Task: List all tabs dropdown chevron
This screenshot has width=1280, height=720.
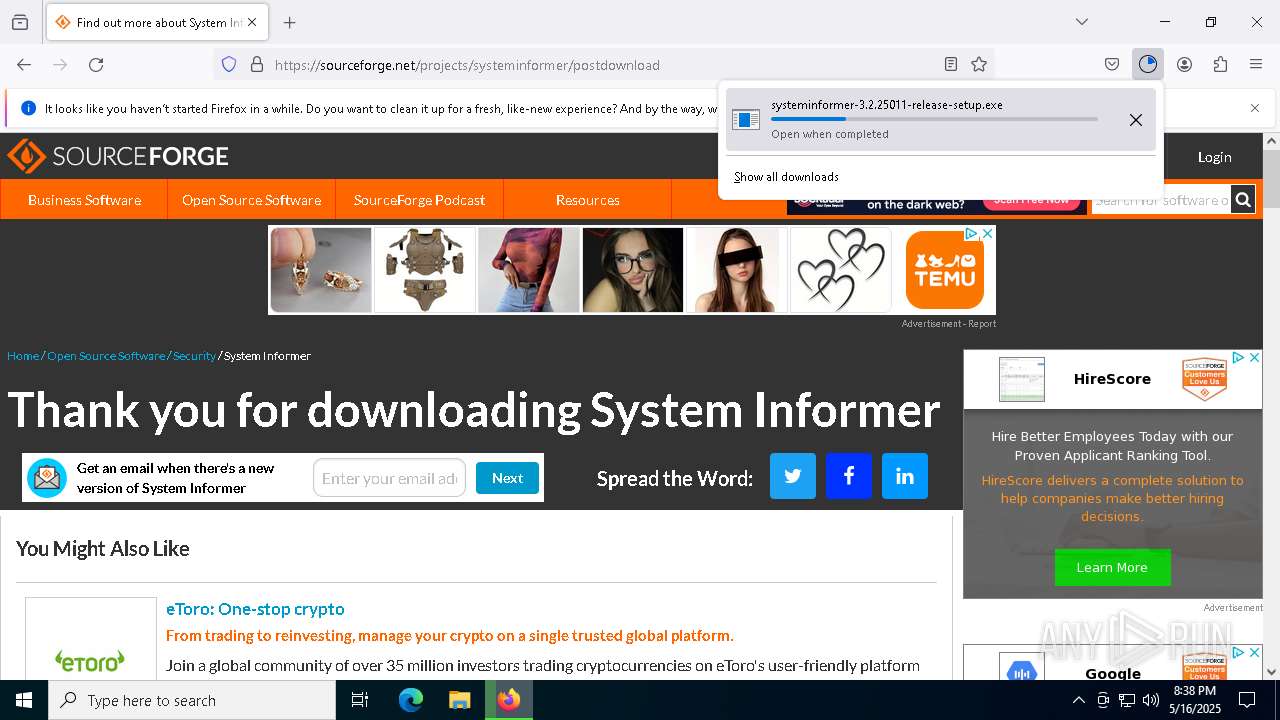Action: (1082, 22)
